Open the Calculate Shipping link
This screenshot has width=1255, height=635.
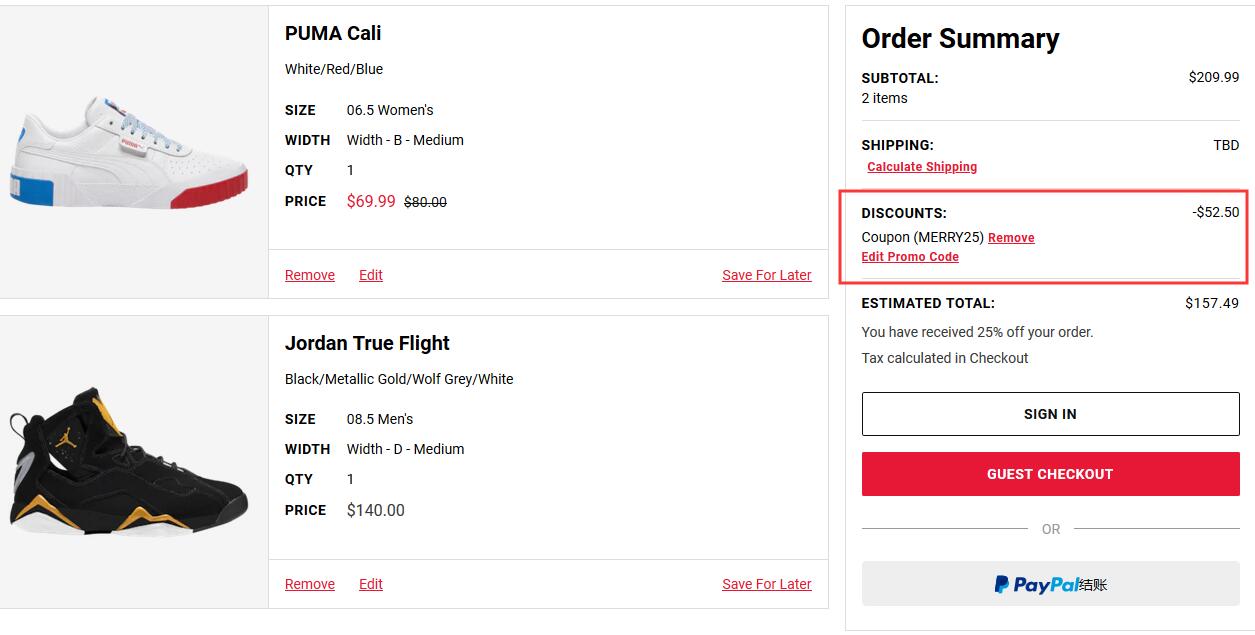tap(922, 167)
